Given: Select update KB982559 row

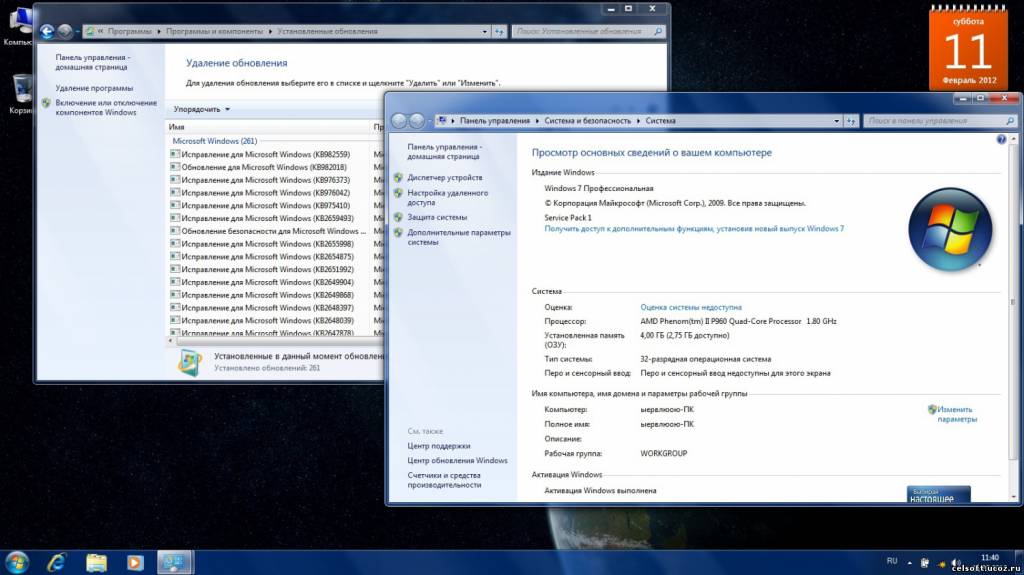Looking at the screenshot, I should (266, 154).
